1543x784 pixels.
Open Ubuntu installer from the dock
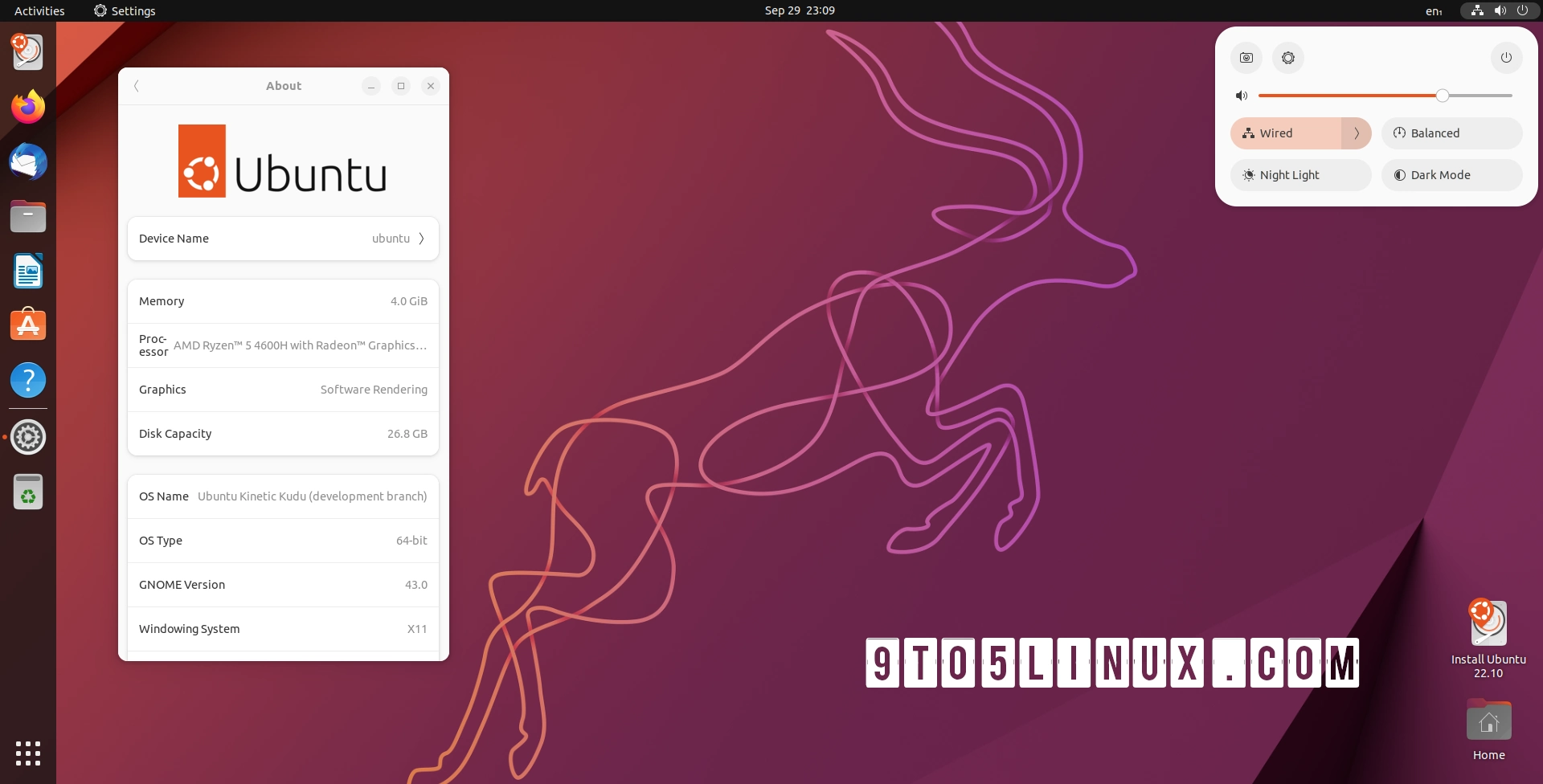tap(28, 51)
